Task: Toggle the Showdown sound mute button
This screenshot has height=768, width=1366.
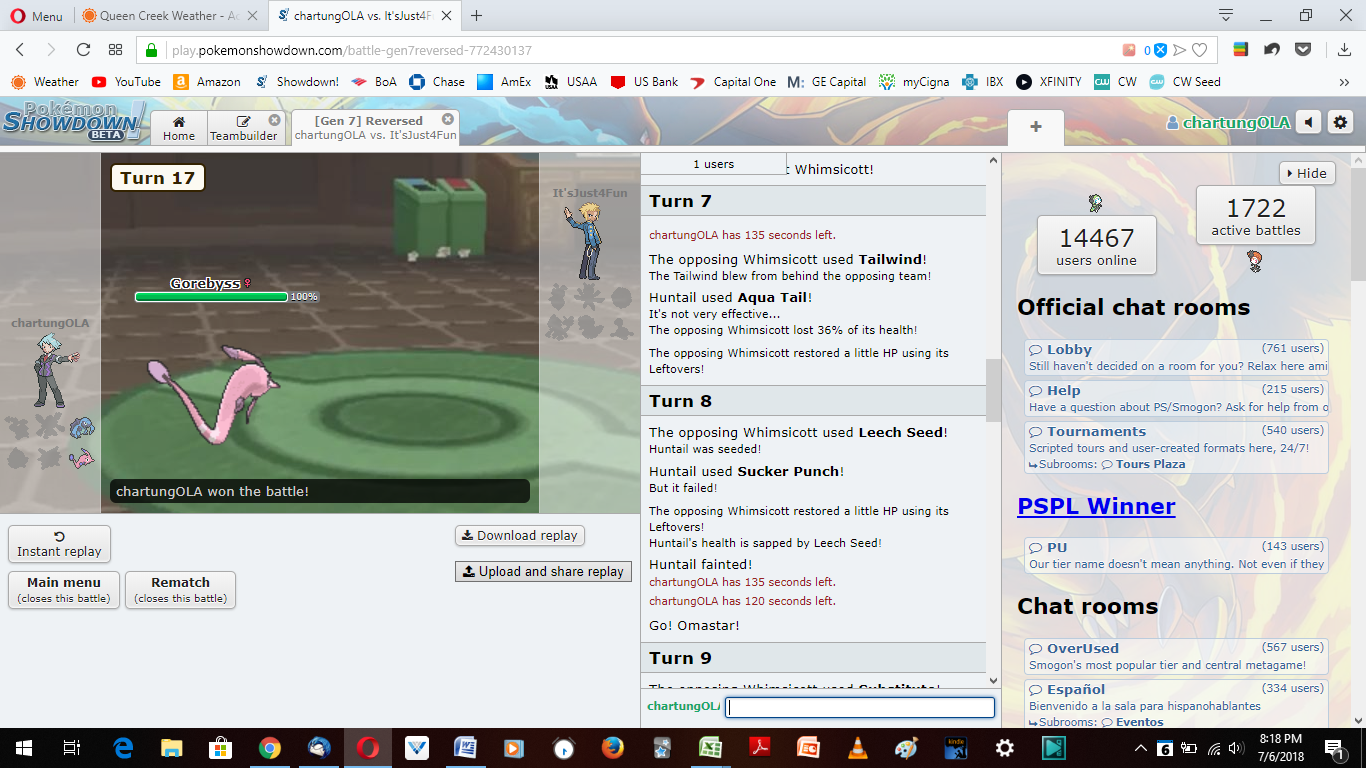Action: click(x=1309, y=123)
